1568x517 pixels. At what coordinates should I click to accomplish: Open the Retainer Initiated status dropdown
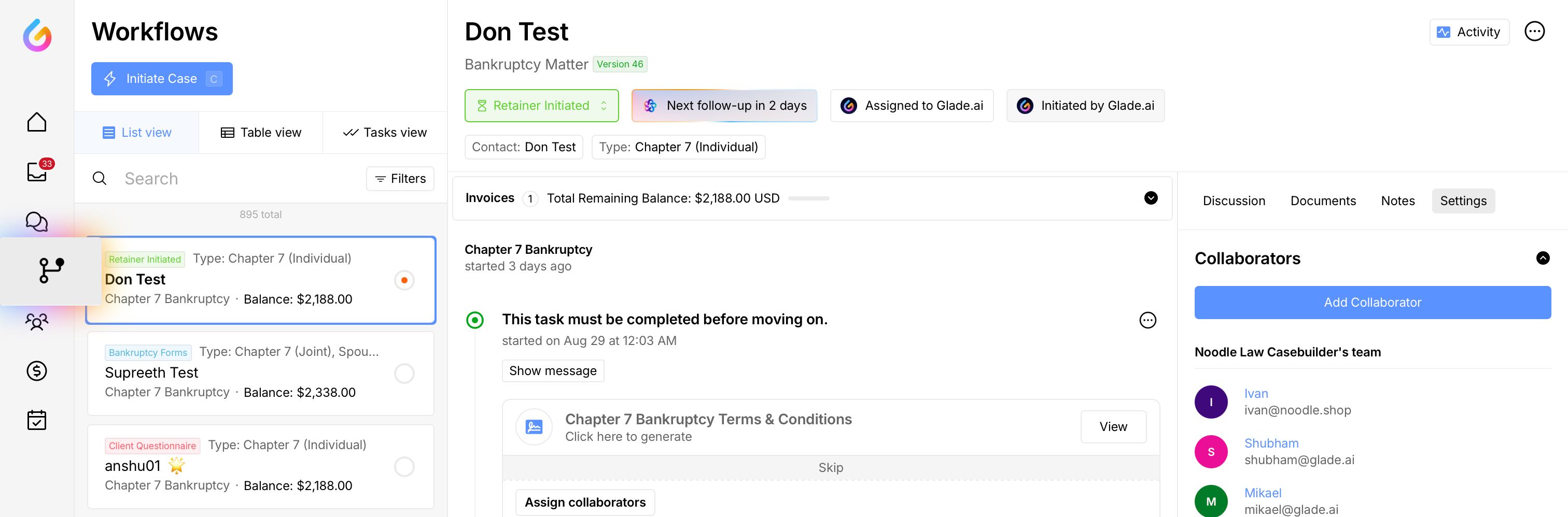(x=541, y=106)
